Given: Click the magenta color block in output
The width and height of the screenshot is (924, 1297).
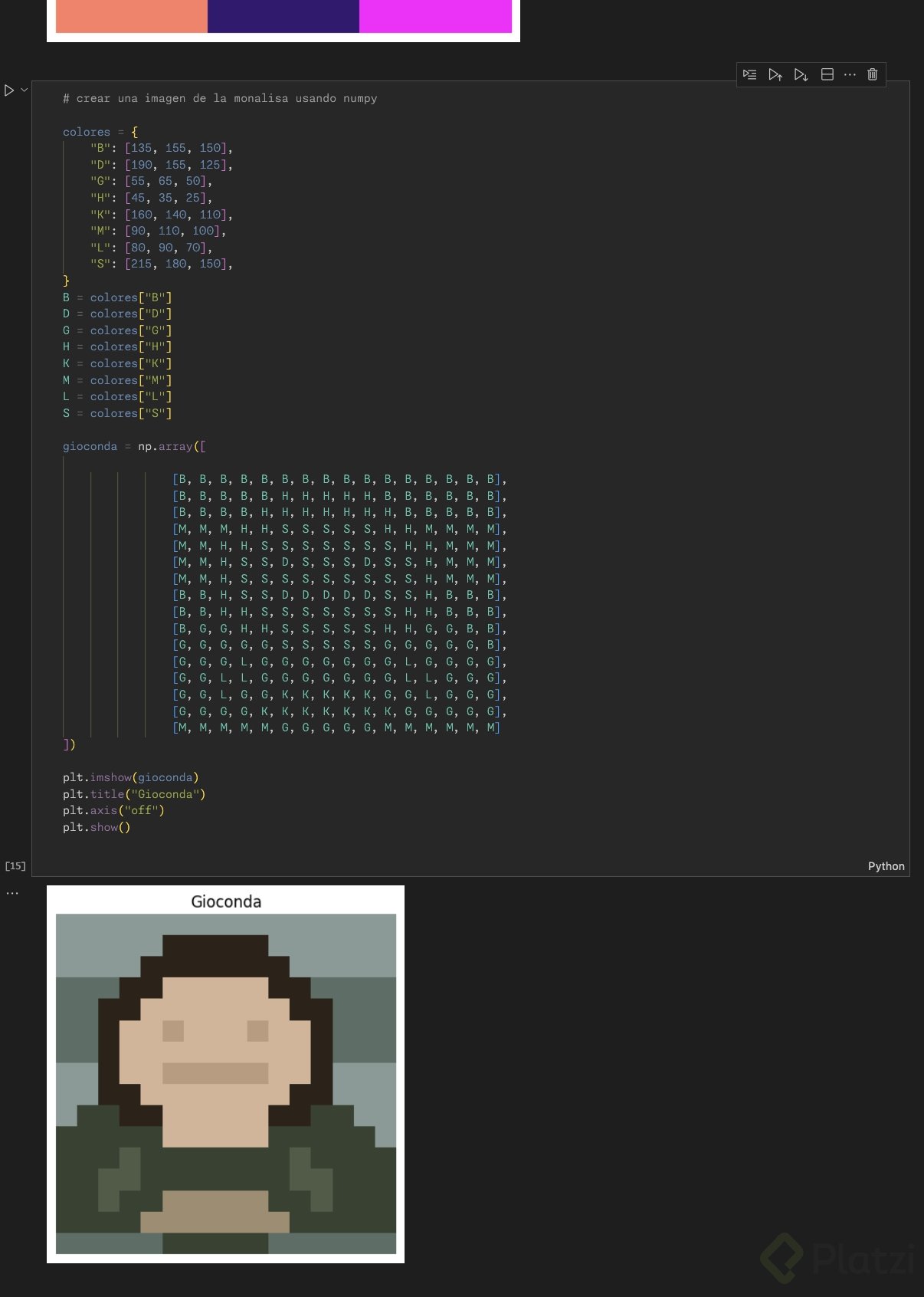Looking at the screenshot, I should click(435, 16).
